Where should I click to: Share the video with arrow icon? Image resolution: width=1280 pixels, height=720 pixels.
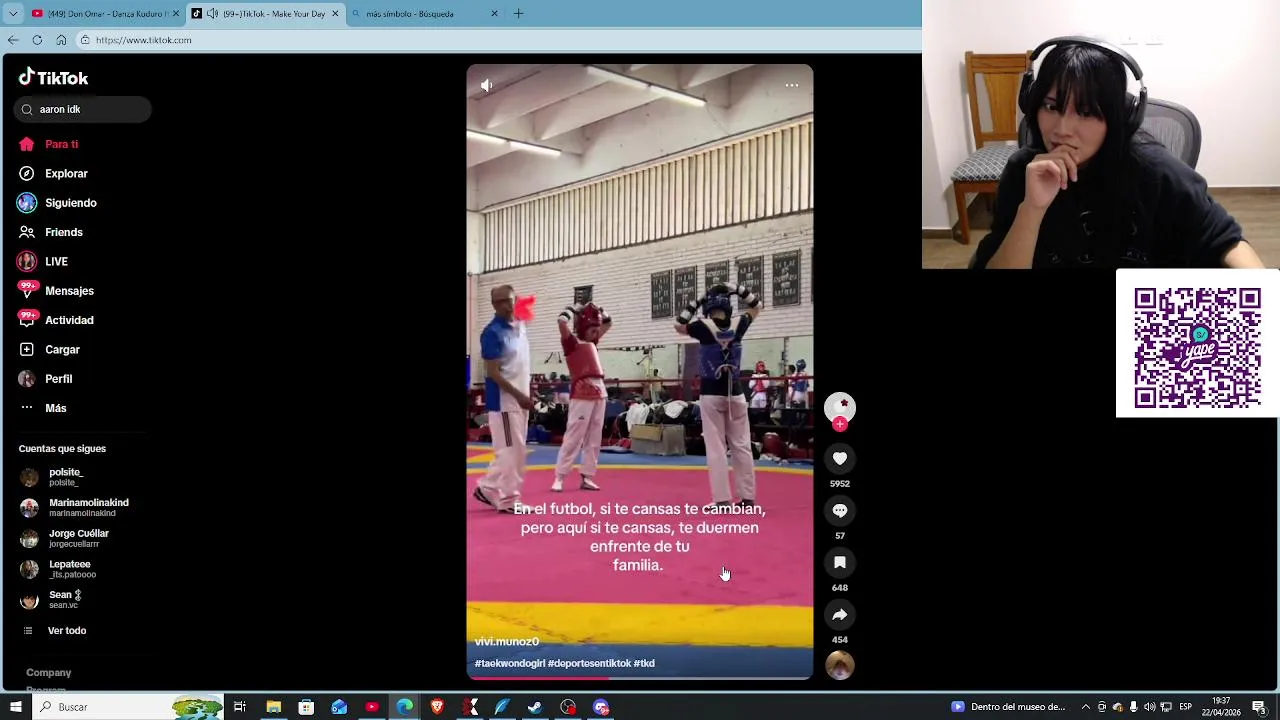coord(840,615)
